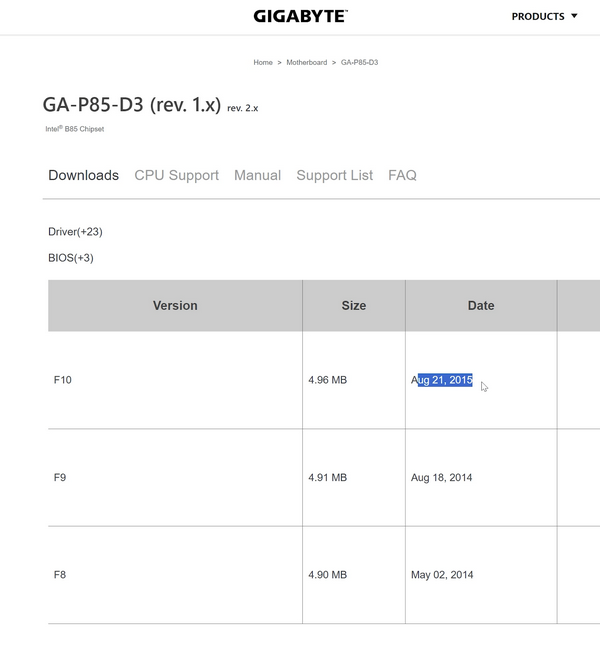Click the GA-P85-D3 breadcrumb link
Viewport: 600px width, 649px height.
359,62
